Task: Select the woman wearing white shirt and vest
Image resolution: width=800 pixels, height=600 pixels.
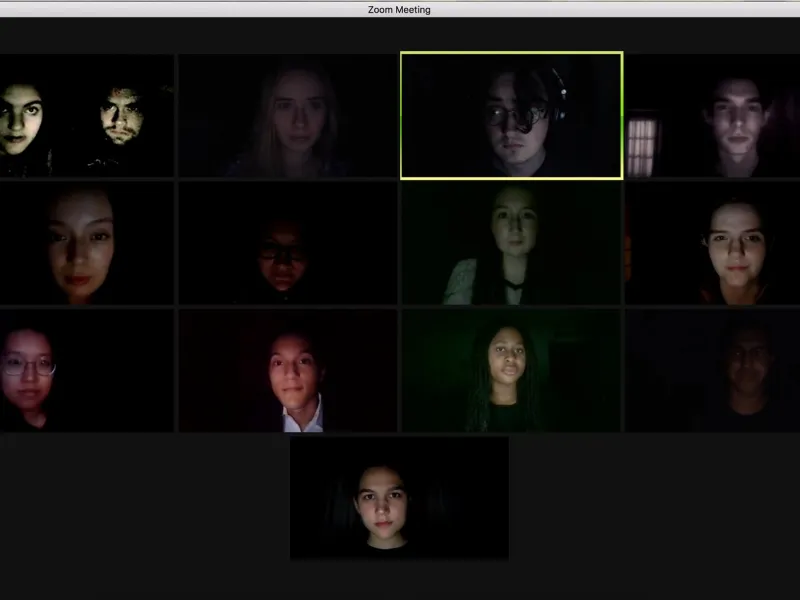Action: 512,243
